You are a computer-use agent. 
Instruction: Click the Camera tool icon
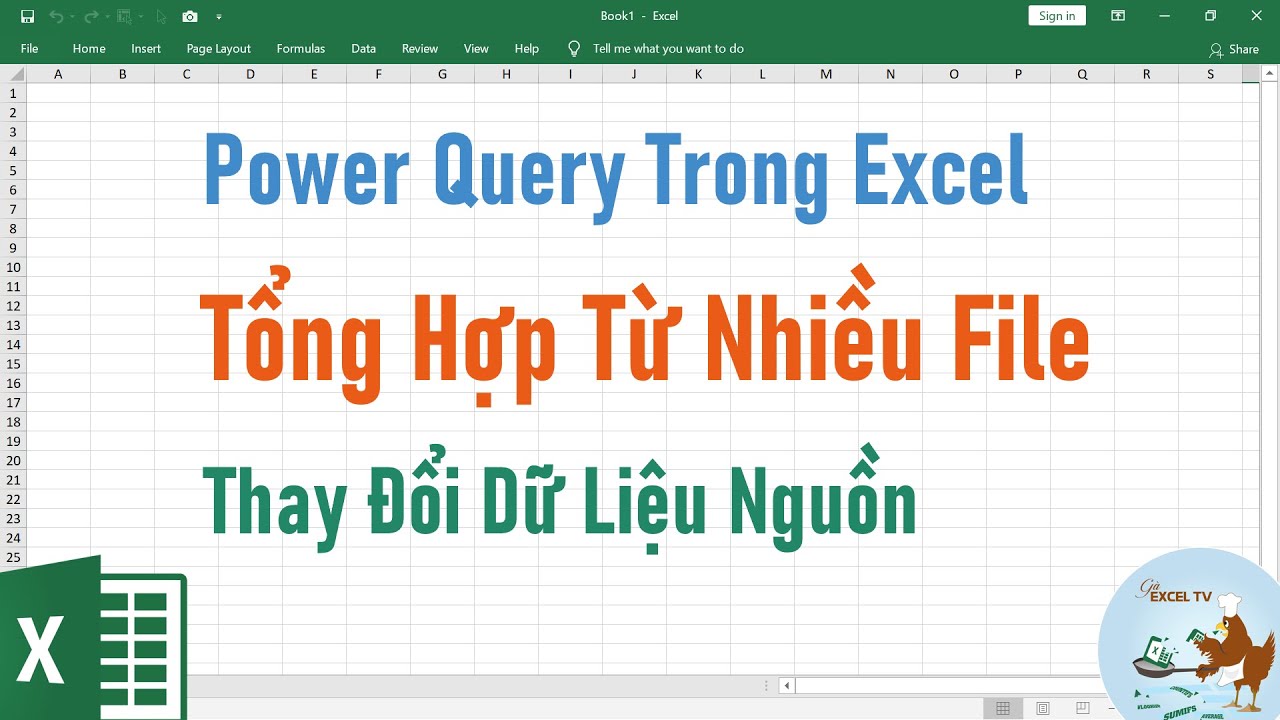[x=190, y=16]
